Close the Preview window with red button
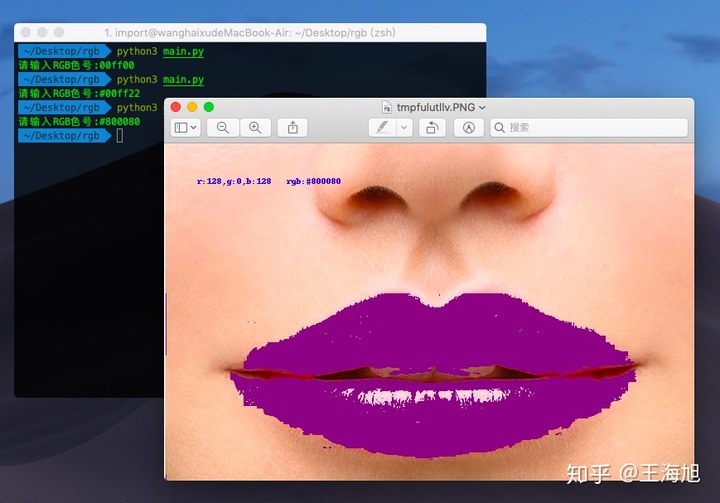The width and height of the screenshot is (720, 503). click(175, 107)
